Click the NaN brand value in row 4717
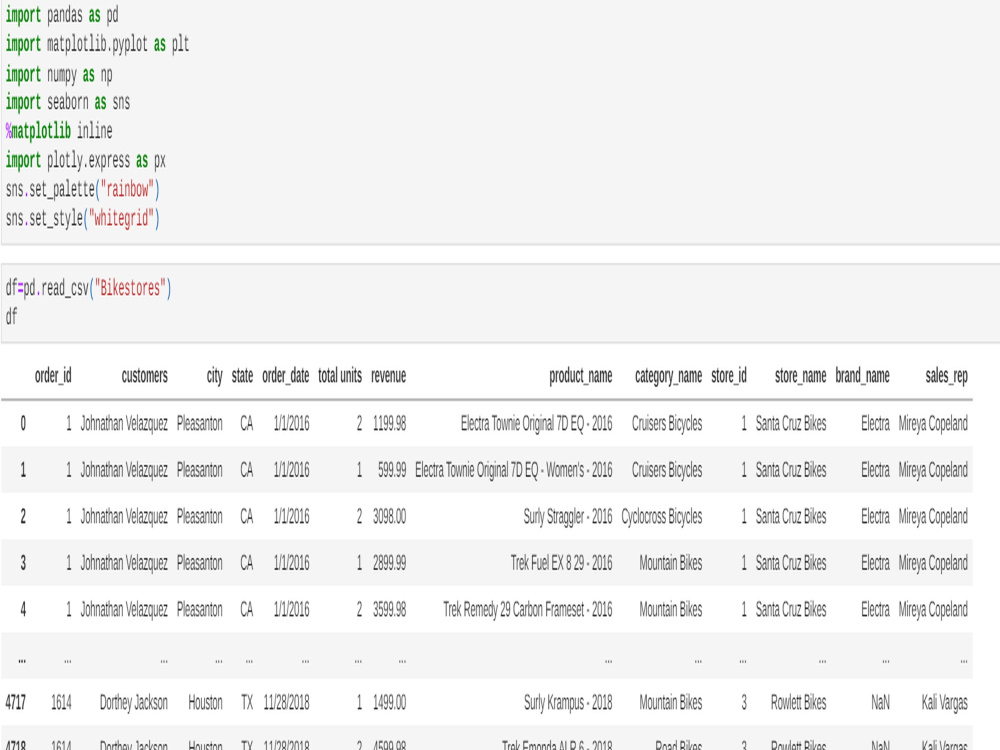1000x750 pixels. (x=880, y=703)
